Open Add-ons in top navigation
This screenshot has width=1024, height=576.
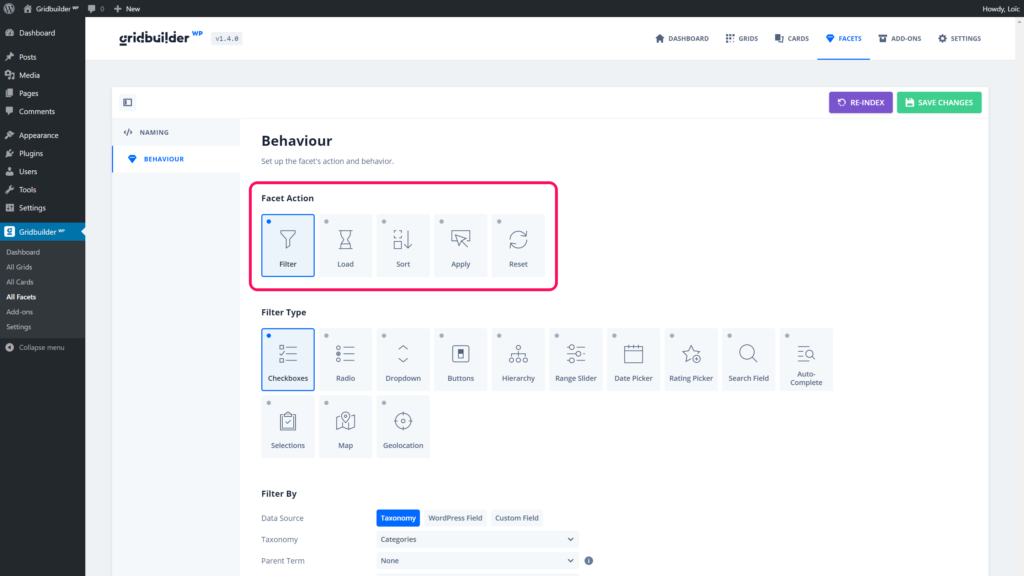pyautogui.click(x=899, y=39)
